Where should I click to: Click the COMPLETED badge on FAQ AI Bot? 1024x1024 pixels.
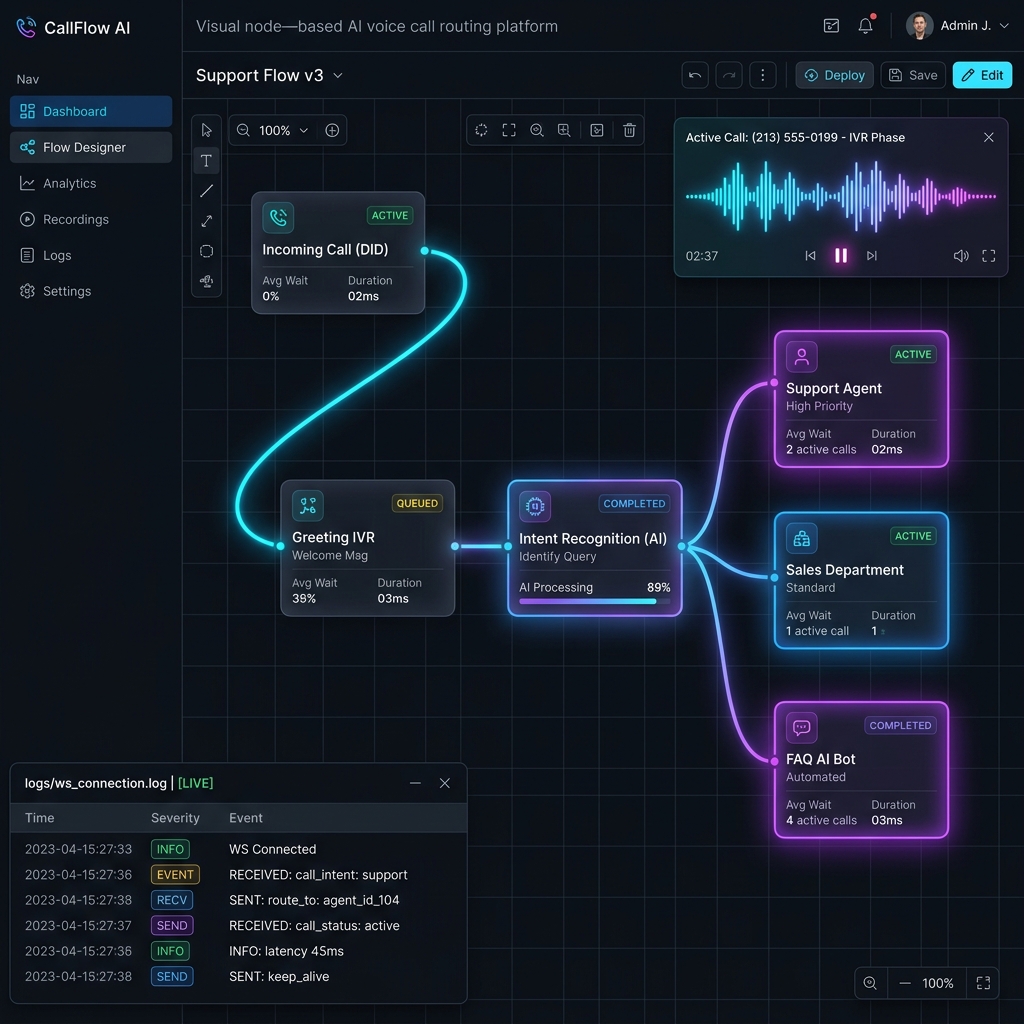(x=900, y=726)
